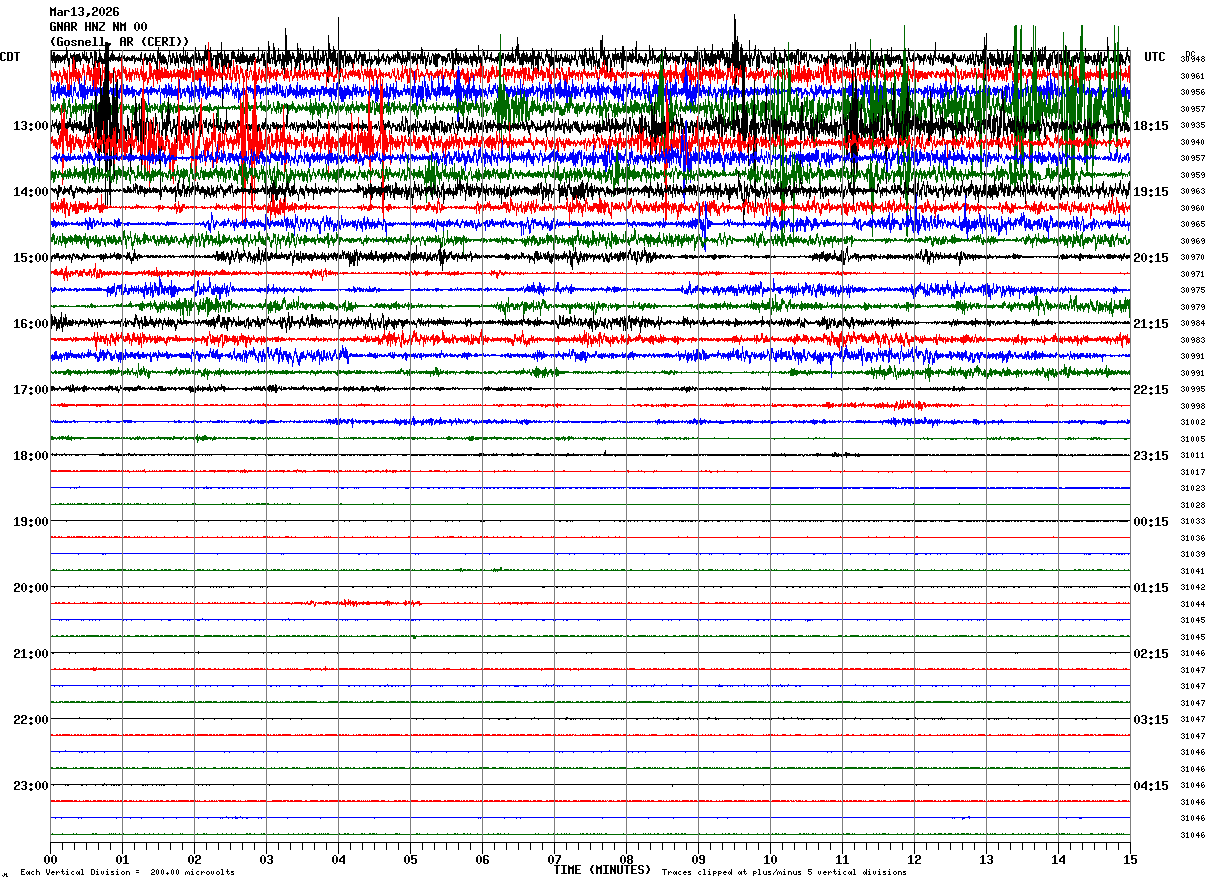1210x886 pixels.
Task: Click the GNAR HNZ NM 00 station label
Action: [x=98, y=27]
